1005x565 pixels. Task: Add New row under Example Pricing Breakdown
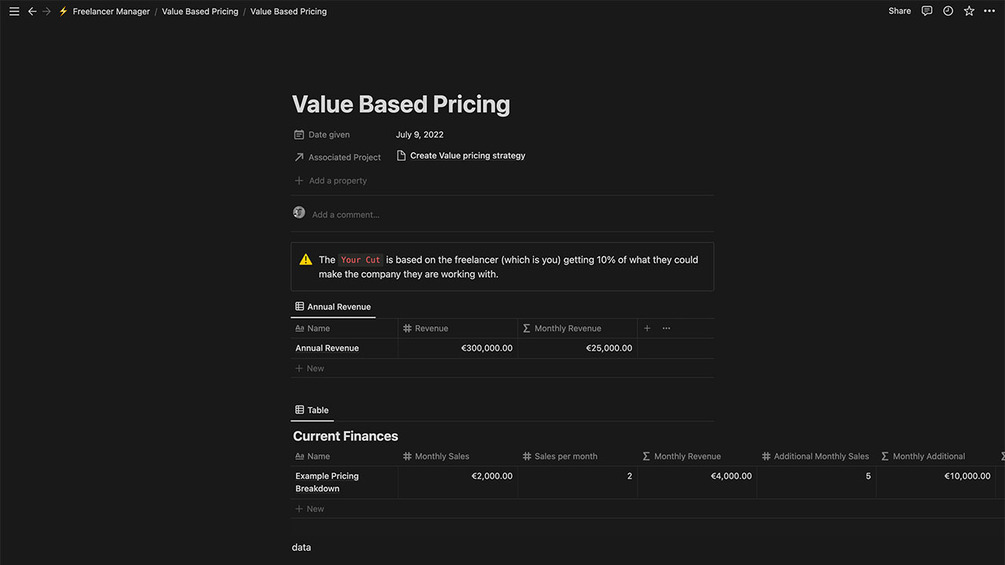point(315,509)
